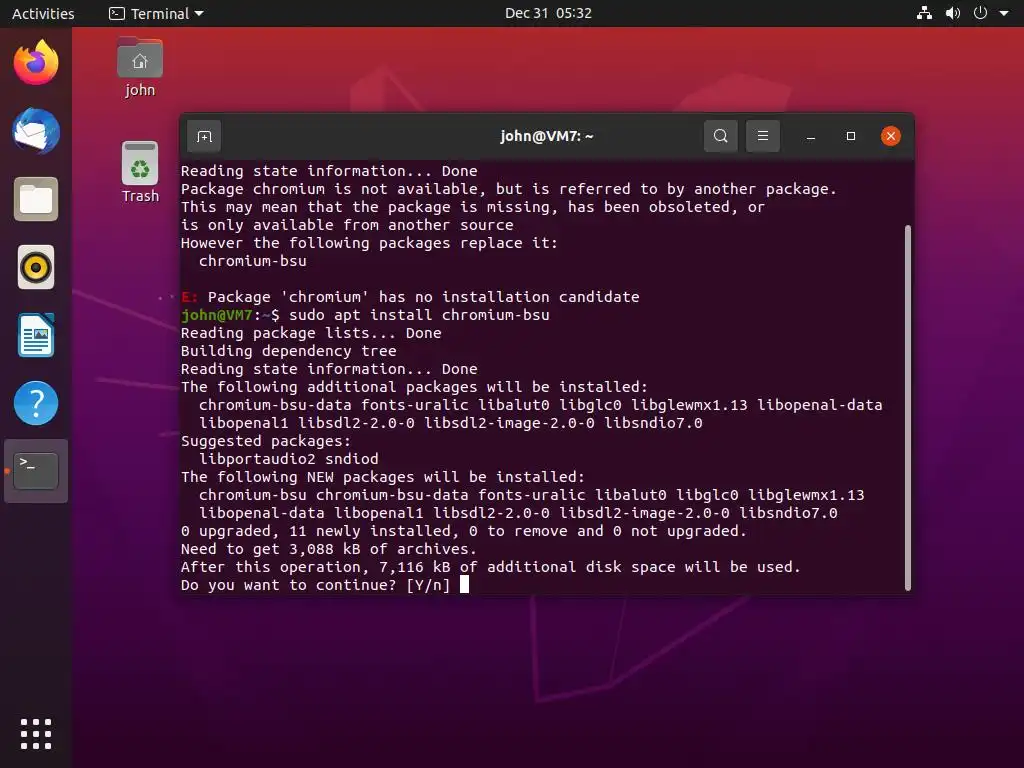Click the red 'E:' error marker

pyautogui.click(x=189, y=297)
